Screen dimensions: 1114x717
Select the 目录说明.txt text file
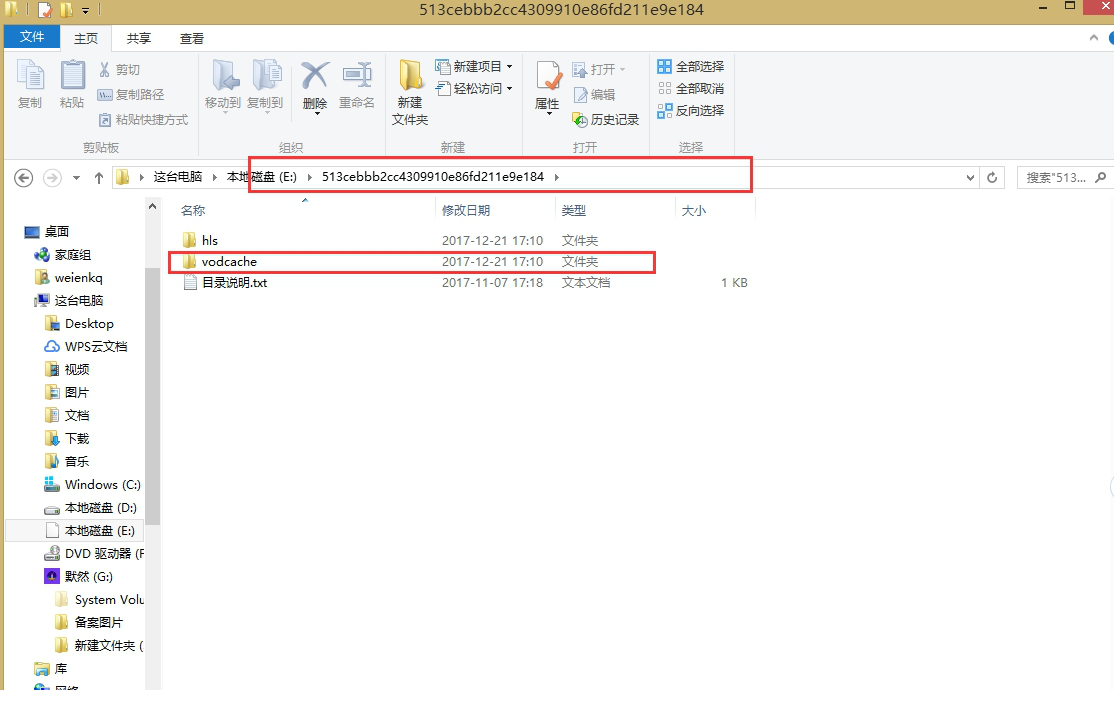pyautogui.click(x=234, y=283)
